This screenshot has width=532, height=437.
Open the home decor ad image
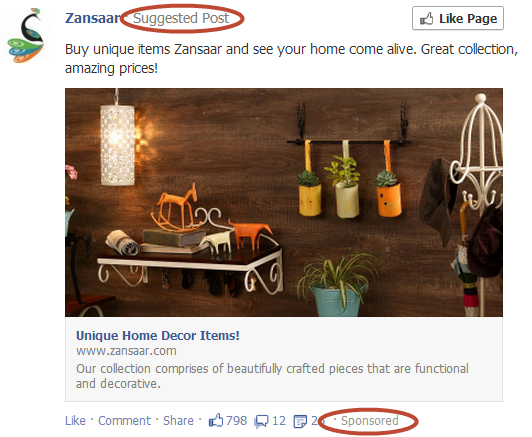coord(284,202)
